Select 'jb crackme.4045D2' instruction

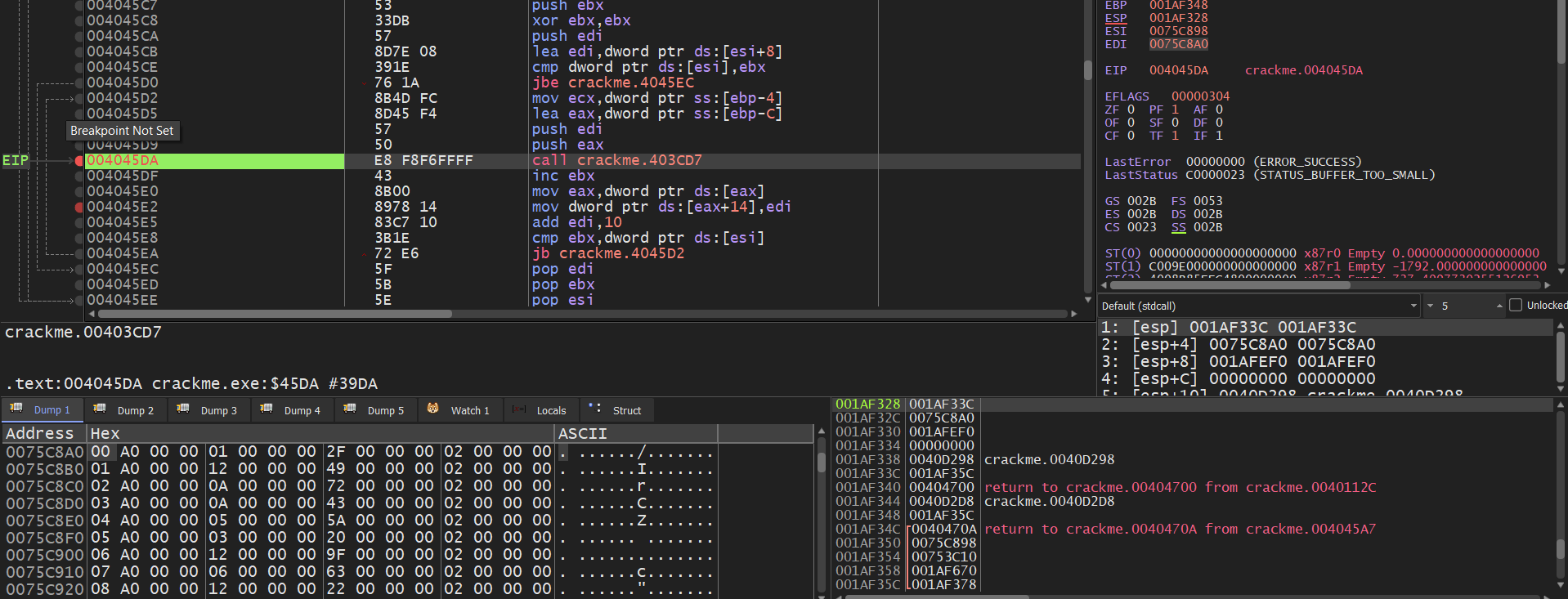click(x=608, y=253)
